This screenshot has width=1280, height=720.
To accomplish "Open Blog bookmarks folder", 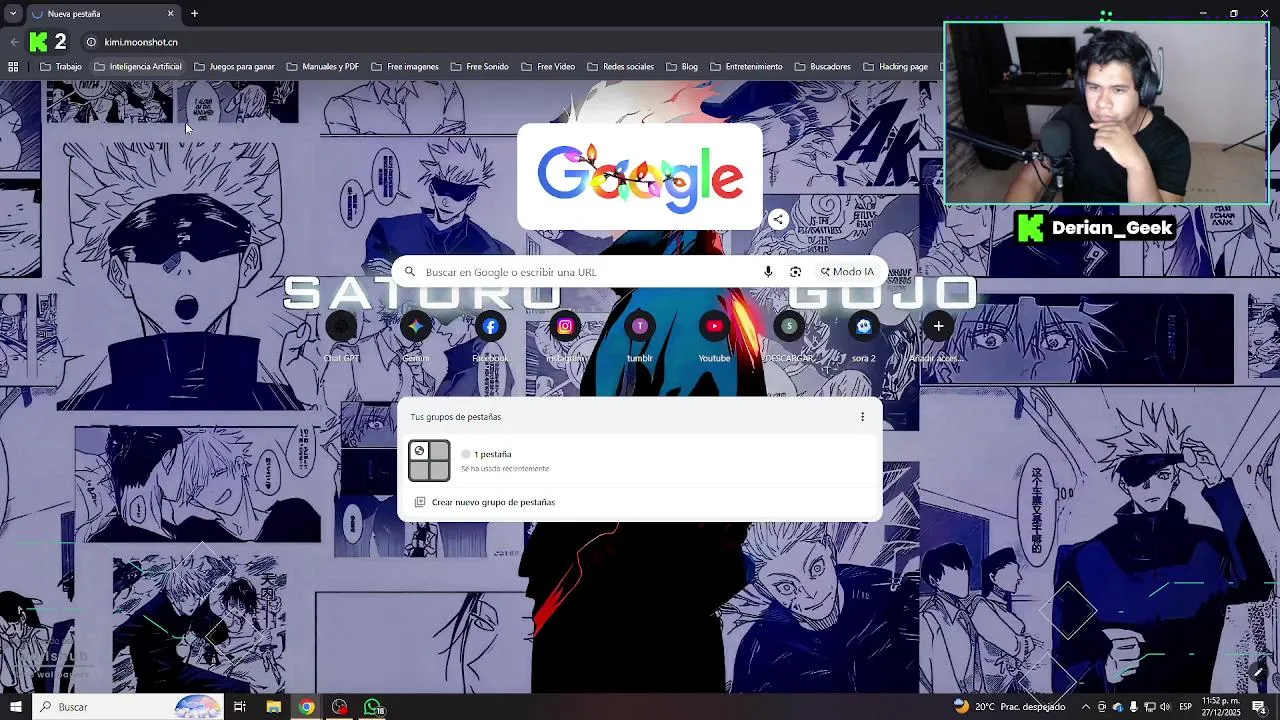I will point(681,67).
